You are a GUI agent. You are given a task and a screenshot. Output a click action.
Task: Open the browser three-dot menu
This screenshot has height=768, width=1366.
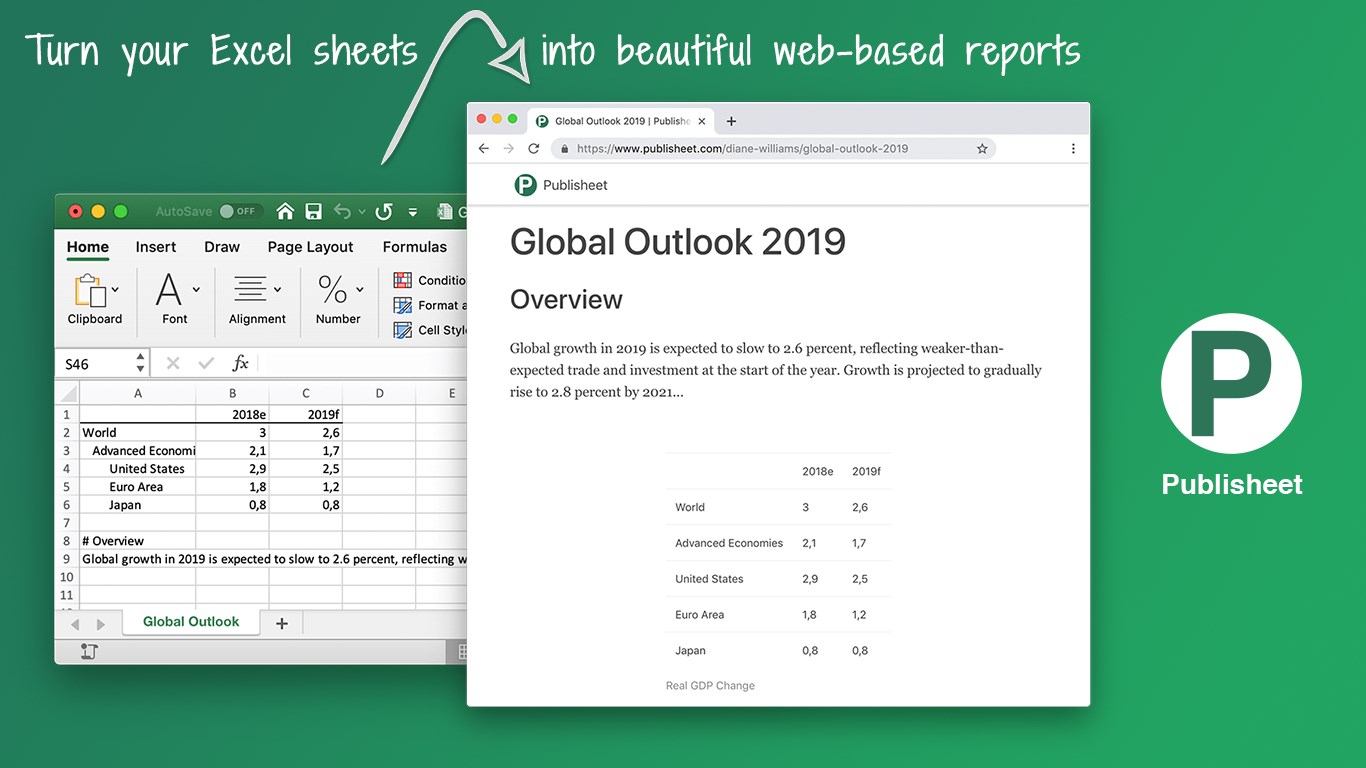point(1073,148)
